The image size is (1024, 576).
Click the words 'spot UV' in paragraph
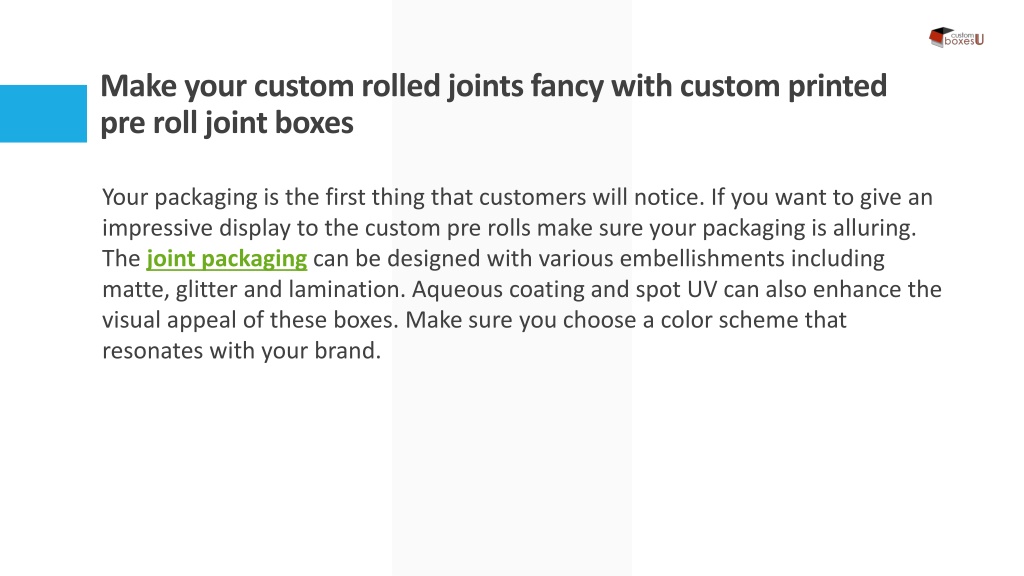pos(676,289)
